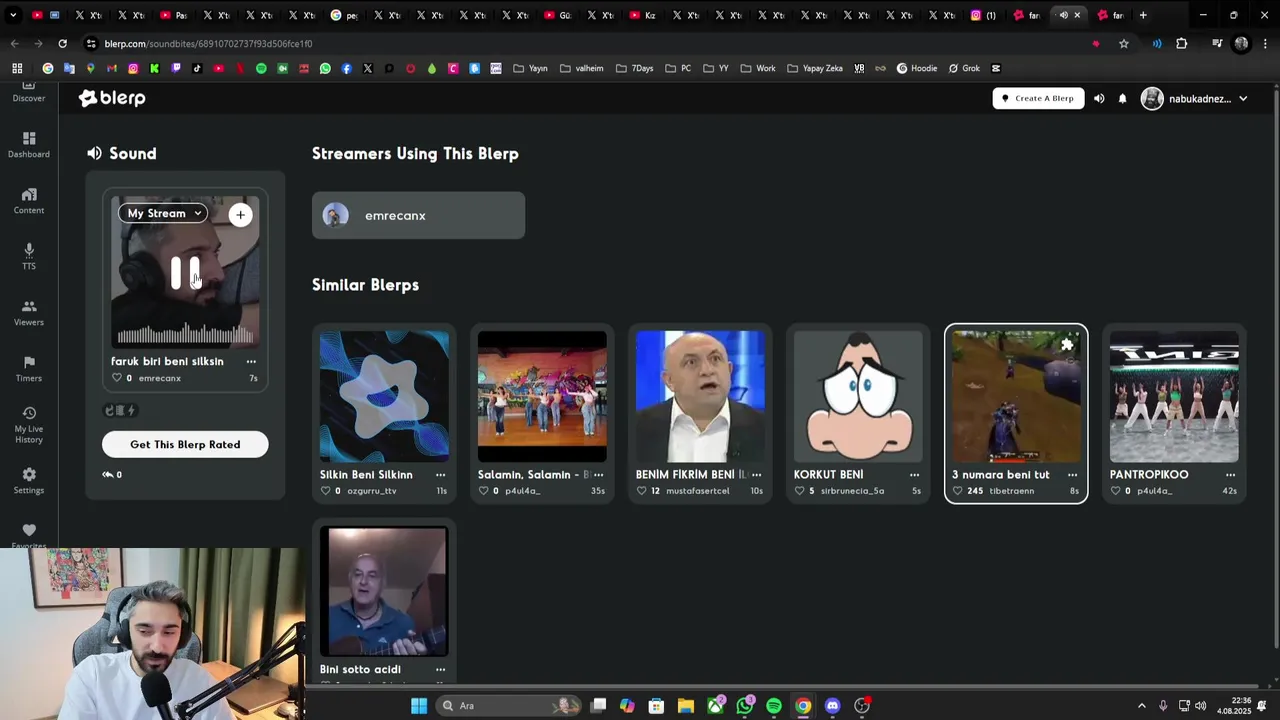This screenshot has height=720, width=1280.
Task: Like the BENIM FIKRIM BENI blerp
Action: [641, 491]
